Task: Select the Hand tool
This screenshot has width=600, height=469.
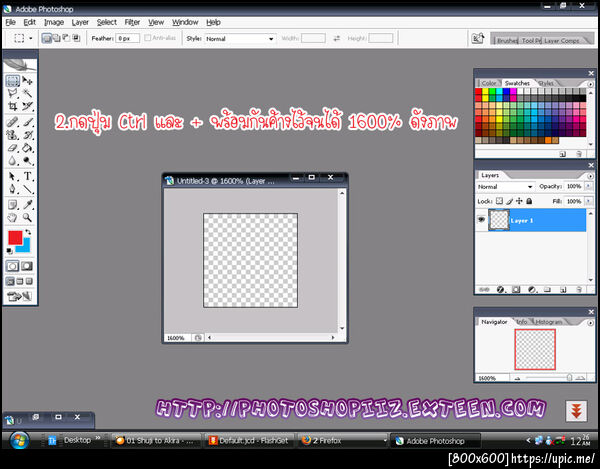Action: tap(13, 218)
